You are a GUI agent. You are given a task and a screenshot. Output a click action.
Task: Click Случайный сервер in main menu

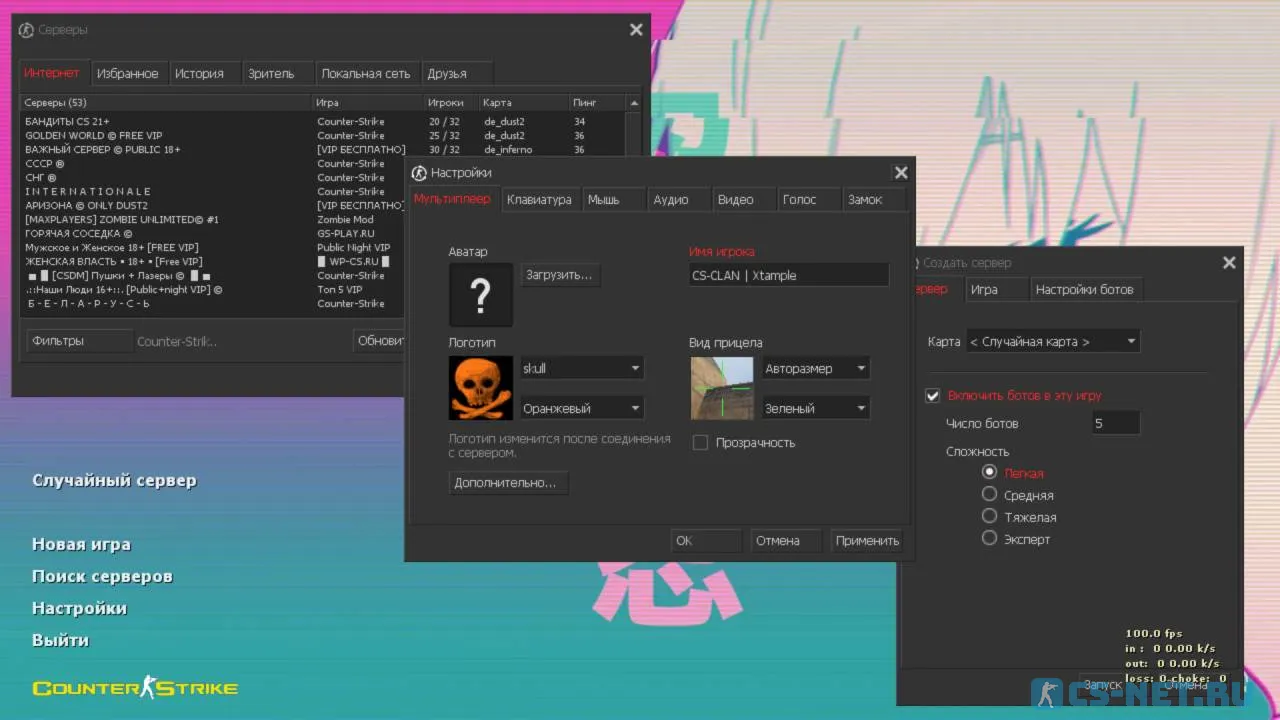coord(115,480)
